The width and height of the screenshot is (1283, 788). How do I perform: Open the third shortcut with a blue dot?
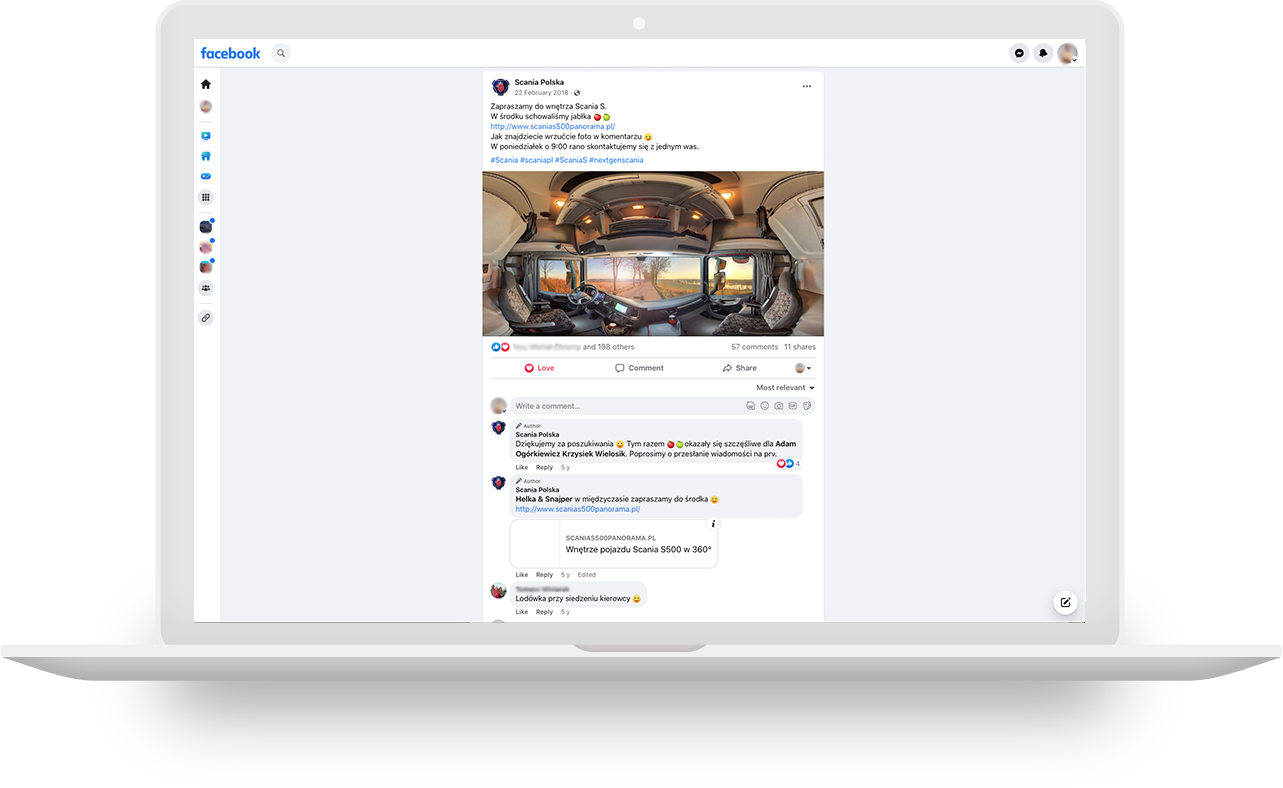point(206,267)
